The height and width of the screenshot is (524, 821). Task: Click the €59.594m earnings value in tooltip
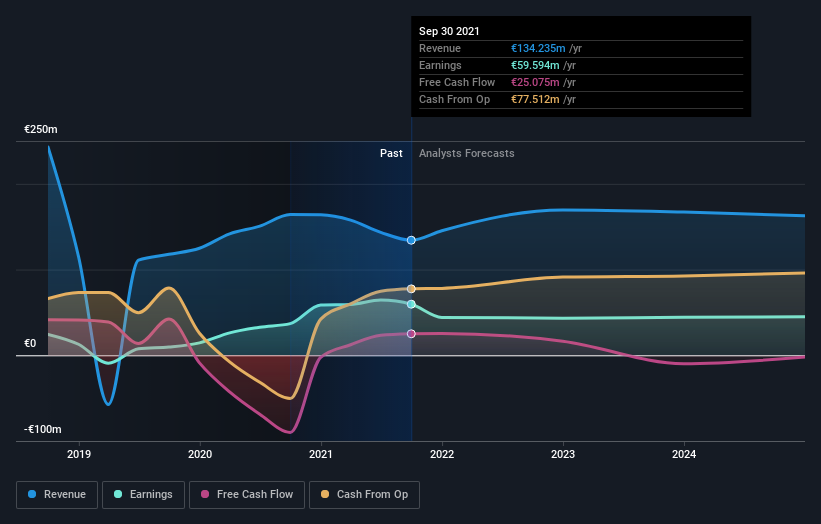(x=535, y=65)
